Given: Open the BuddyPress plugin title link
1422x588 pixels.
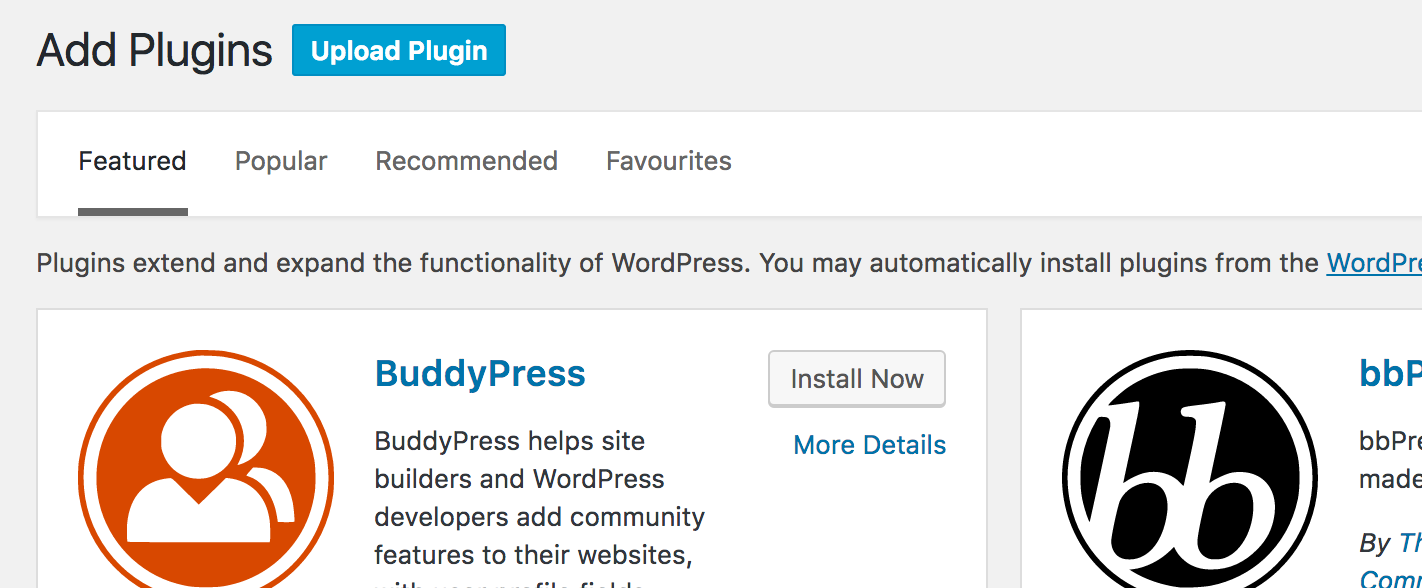Looking at the screenshot, I should [480, 374].
